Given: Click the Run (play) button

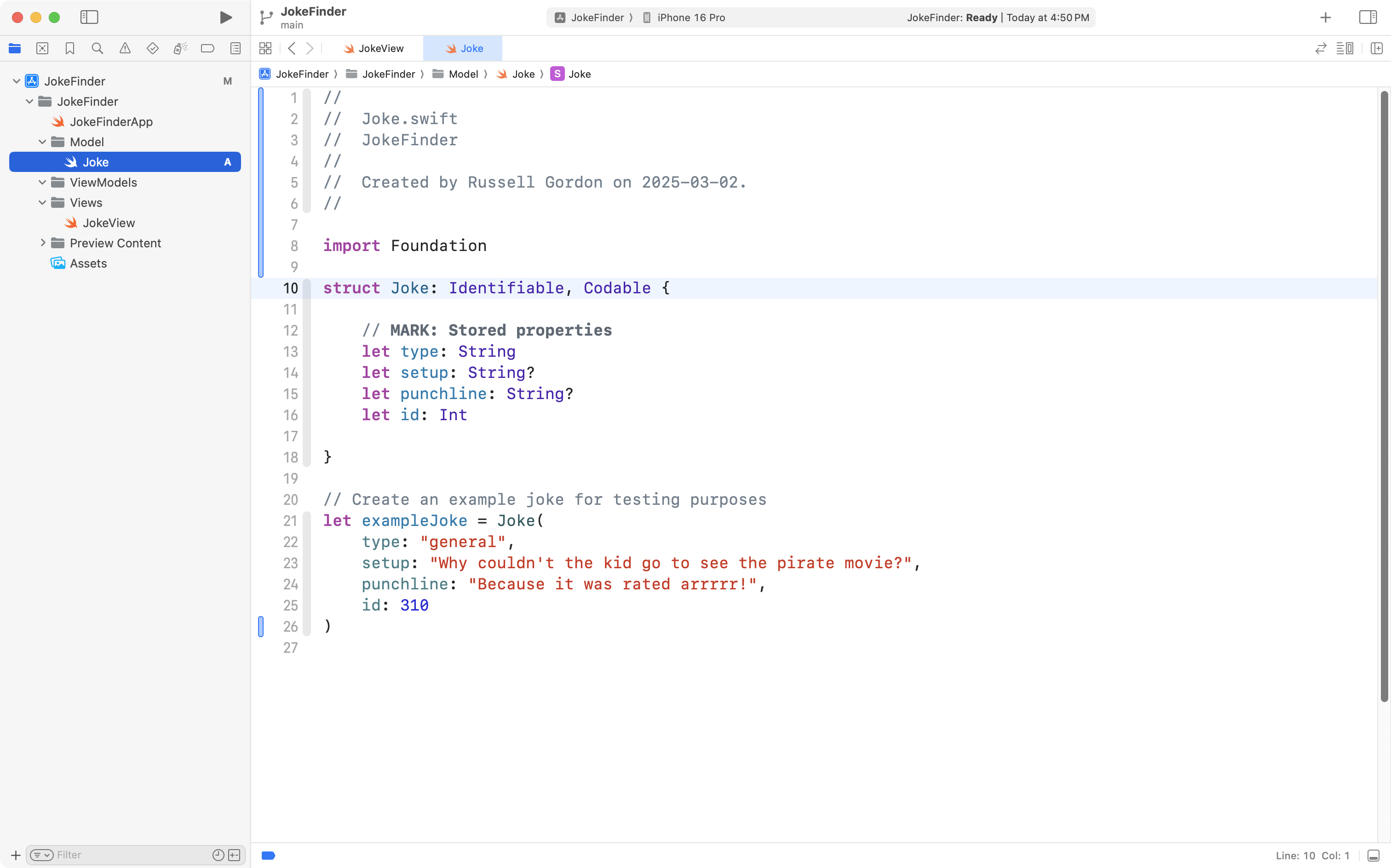Looking at the screenshot, I should point(226,17).
